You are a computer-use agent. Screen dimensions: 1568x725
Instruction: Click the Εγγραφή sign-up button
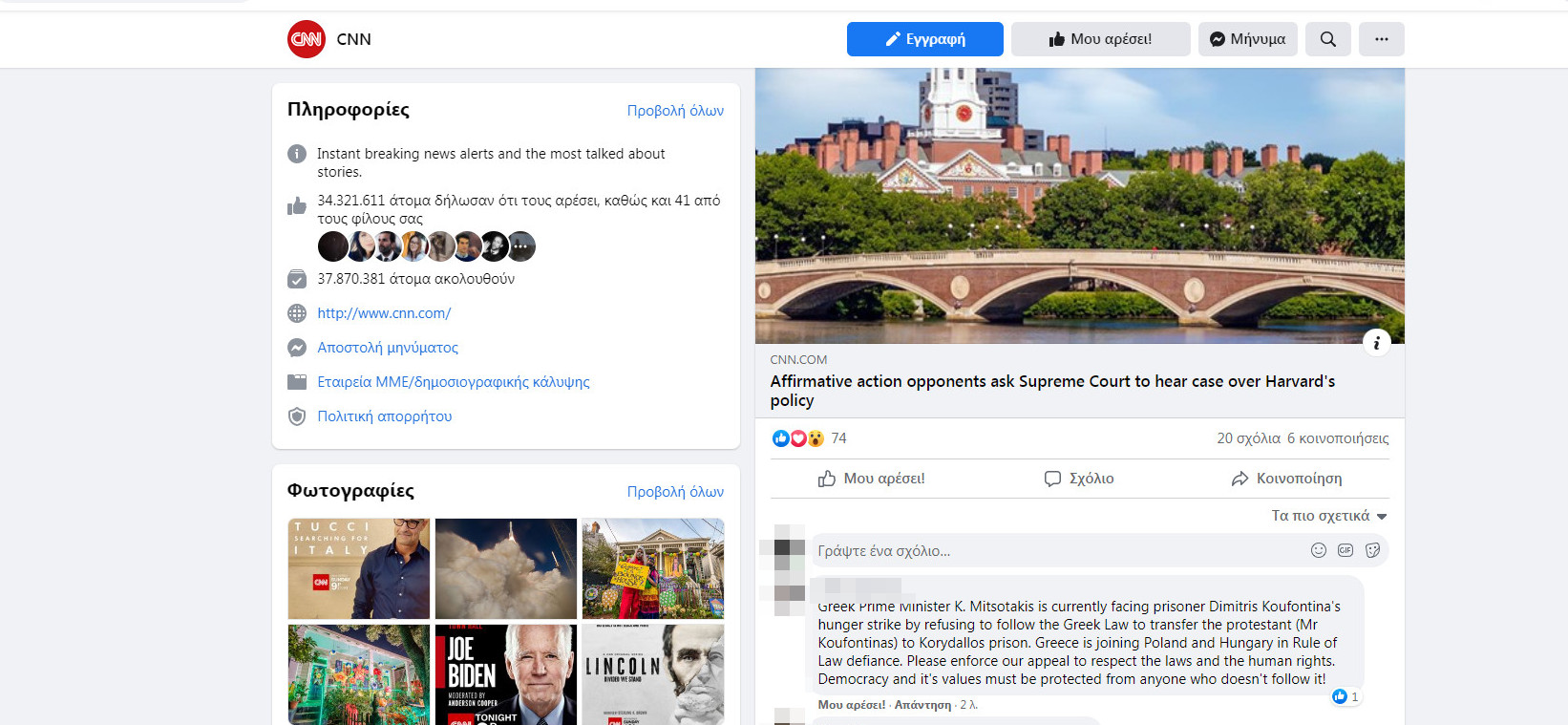[x=924, y=39]
